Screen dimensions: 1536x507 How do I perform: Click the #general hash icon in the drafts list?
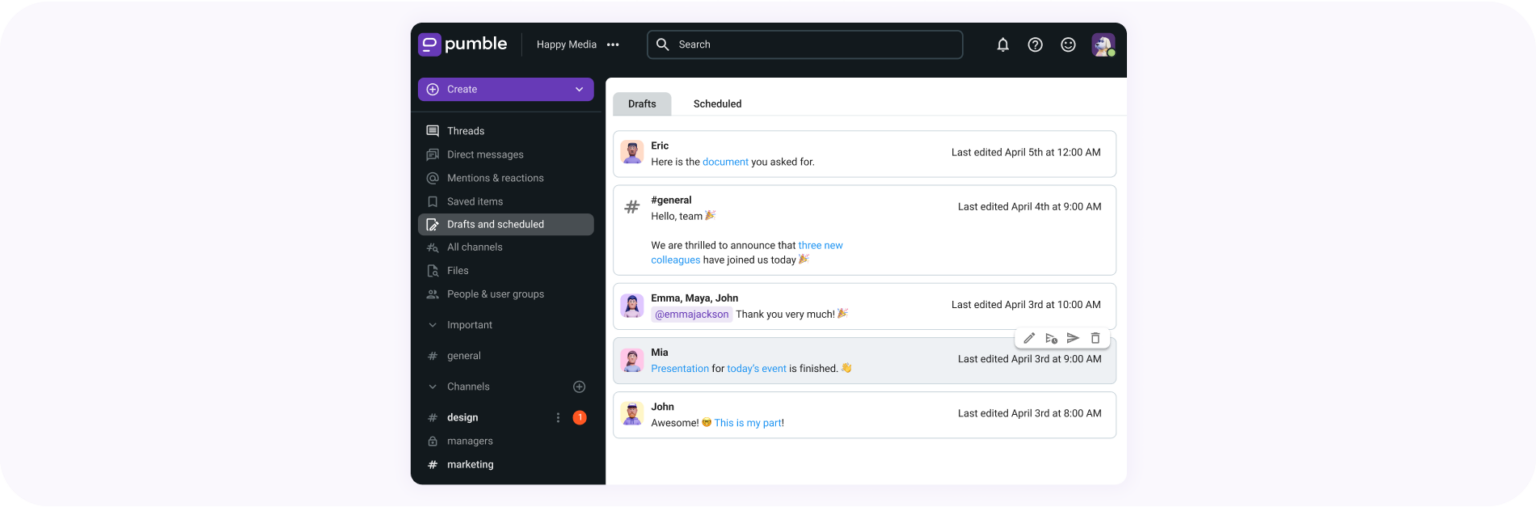click(632, 207)
